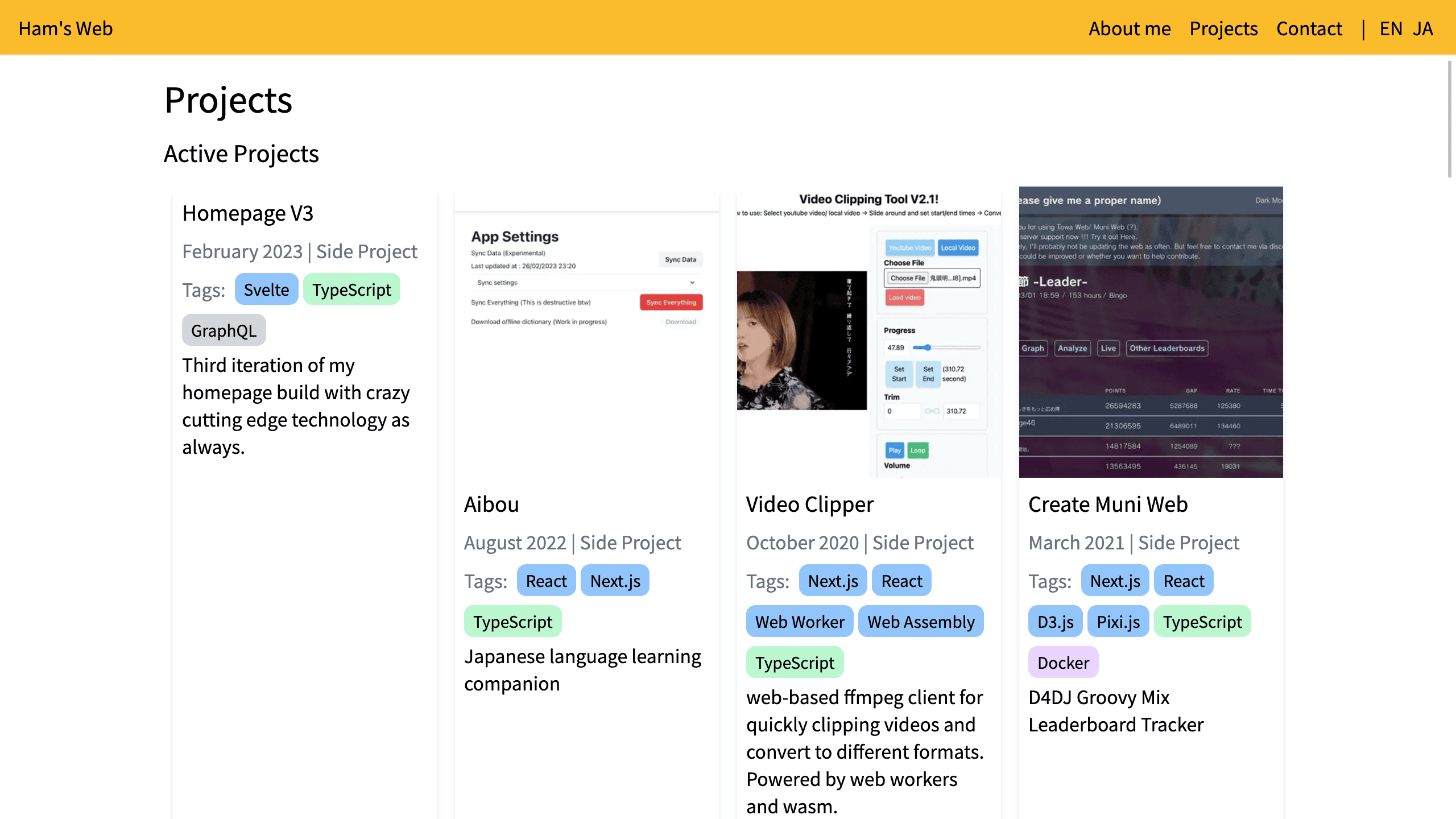Screen dimensions: 1456x819
Task: Open the Create Muni Web leaderboard thumbnail
Action: click(x=1151, y=332)
